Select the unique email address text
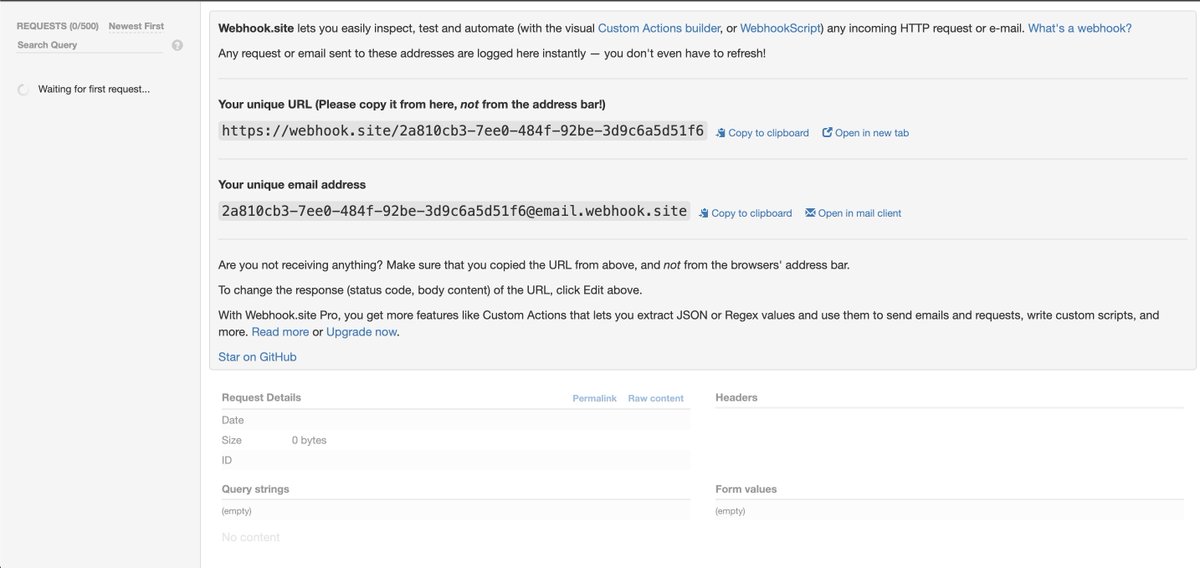This screenshot has height=568, width=1200. pyautogui.click(x=454, y=211)
